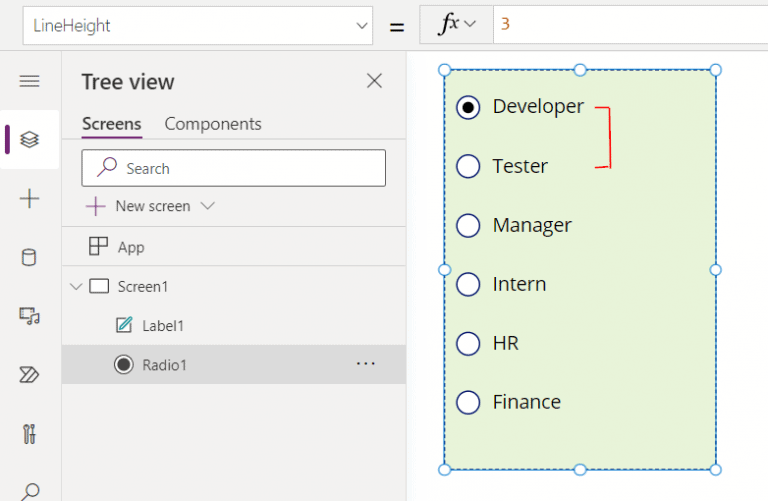Click the App grid icon
This screenshot has height=501, width=768.
point(98,246)
